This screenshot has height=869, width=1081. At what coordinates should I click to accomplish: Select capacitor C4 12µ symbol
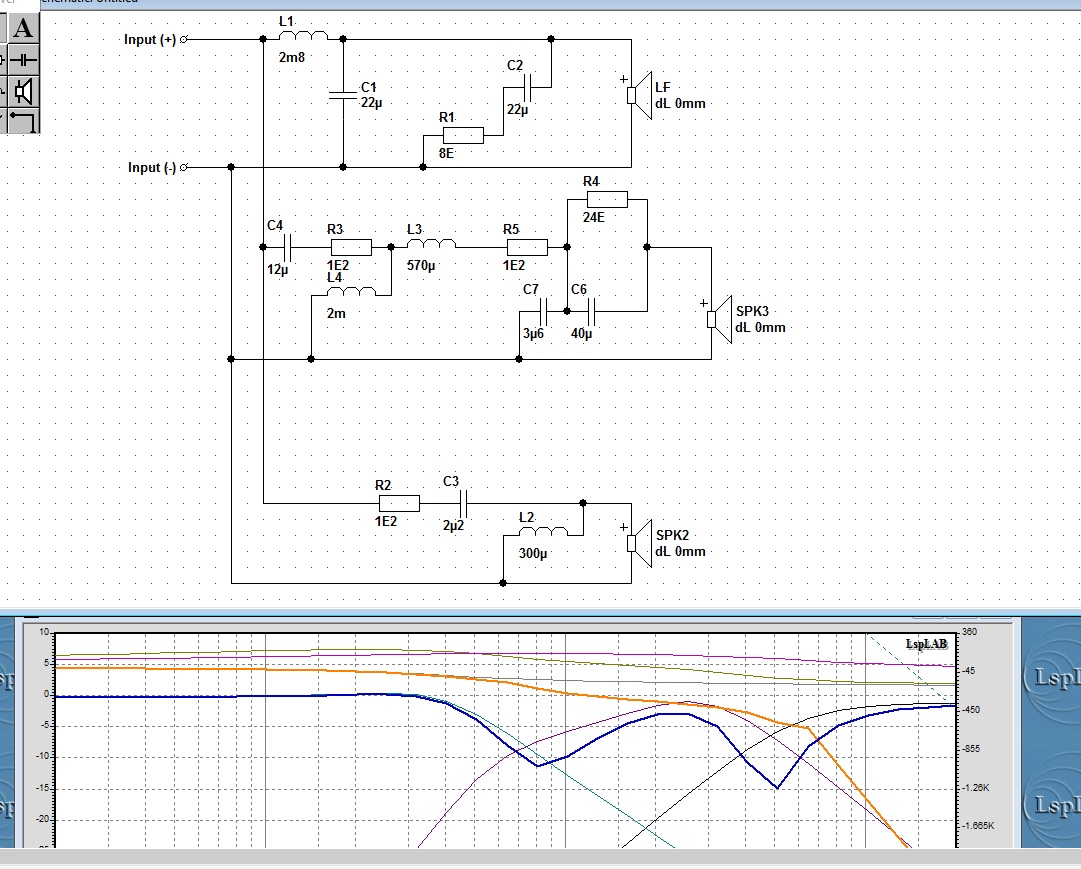click(288, 247)
